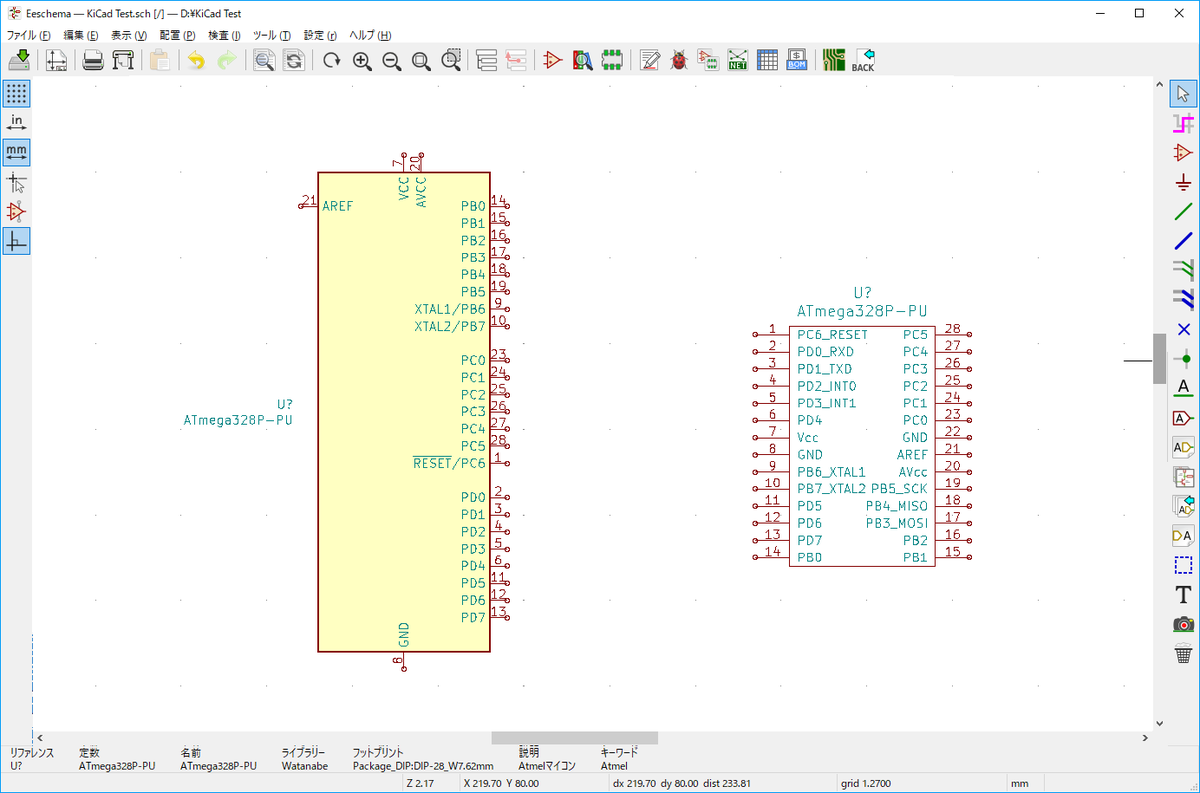Generate the netlist
Viewport: 1200px width, 793px height.
point(738,60)
